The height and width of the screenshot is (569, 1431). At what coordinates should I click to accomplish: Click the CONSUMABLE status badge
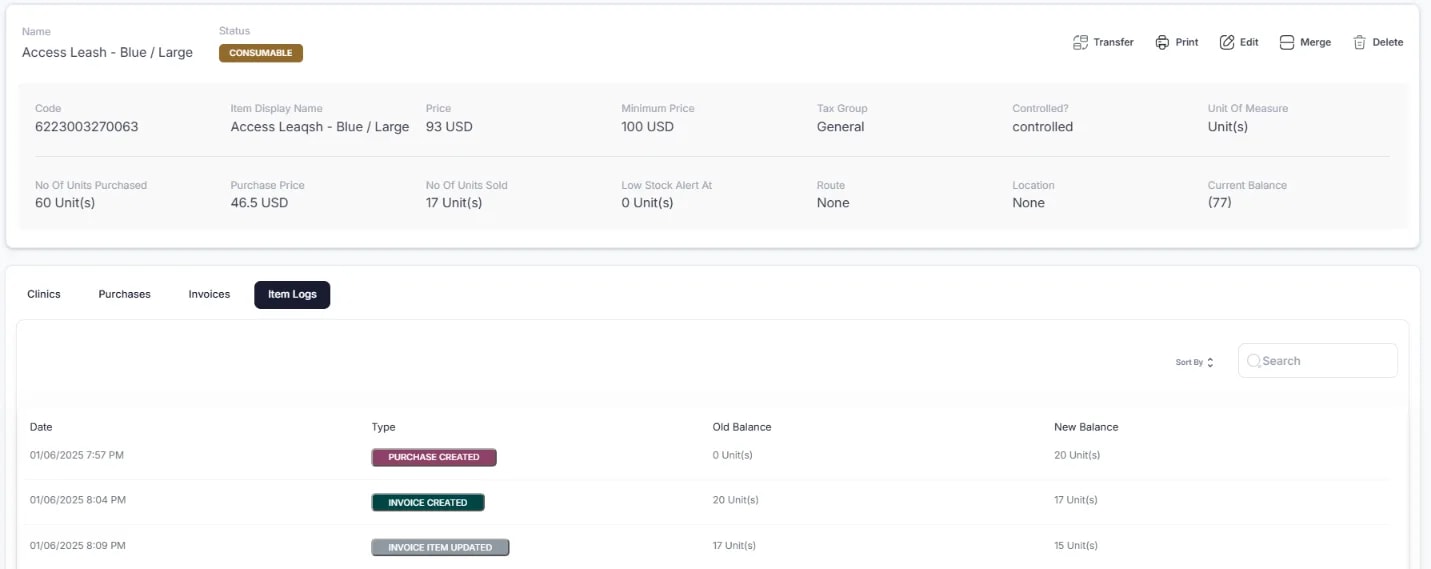[261, 53]
